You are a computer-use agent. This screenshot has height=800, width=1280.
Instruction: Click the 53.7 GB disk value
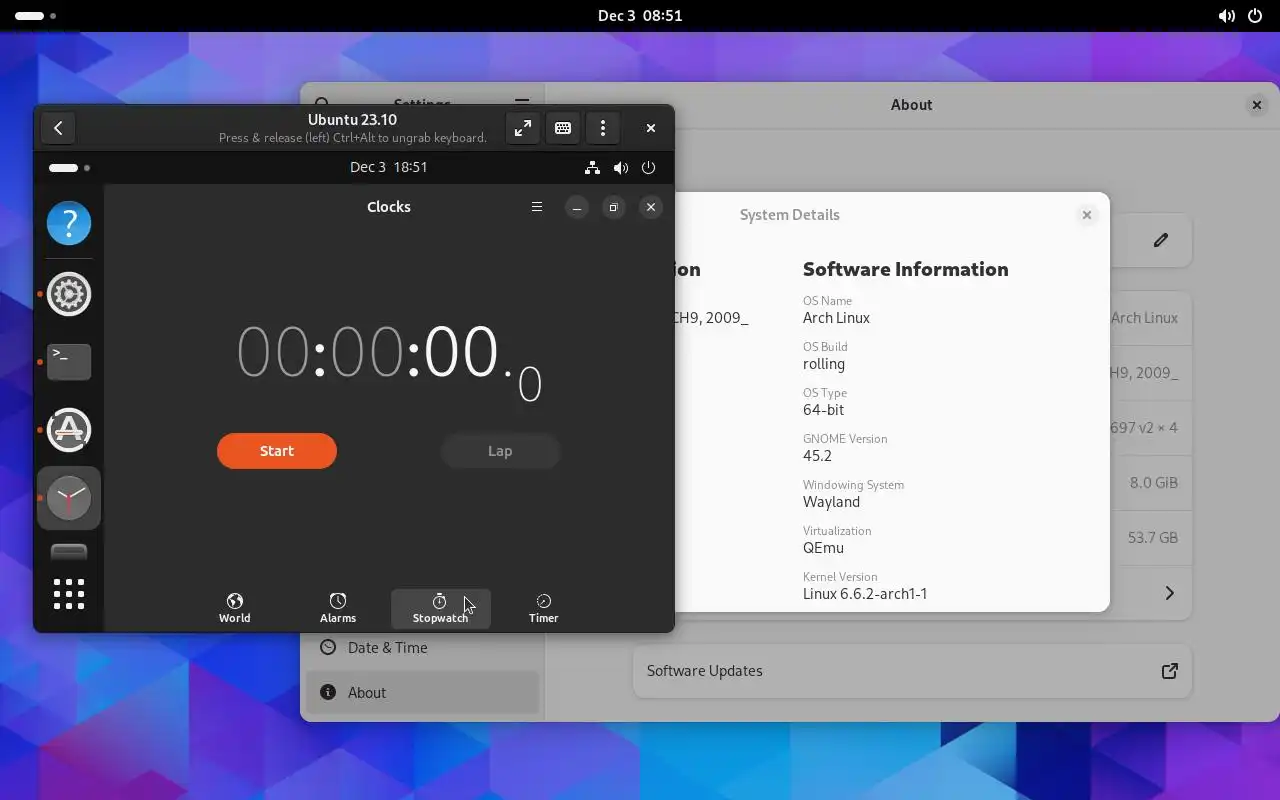click(x=1152, y=537)
